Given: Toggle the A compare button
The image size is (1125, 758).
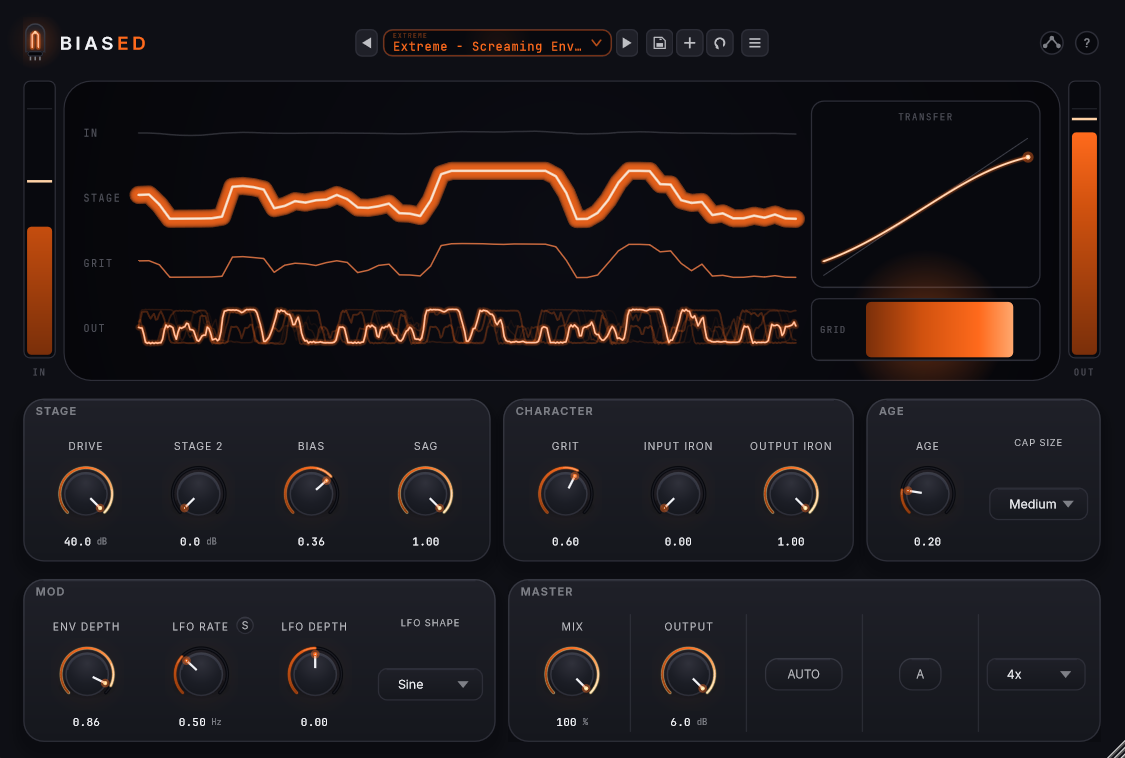Looking at the screenshot, I should point(920,674).
